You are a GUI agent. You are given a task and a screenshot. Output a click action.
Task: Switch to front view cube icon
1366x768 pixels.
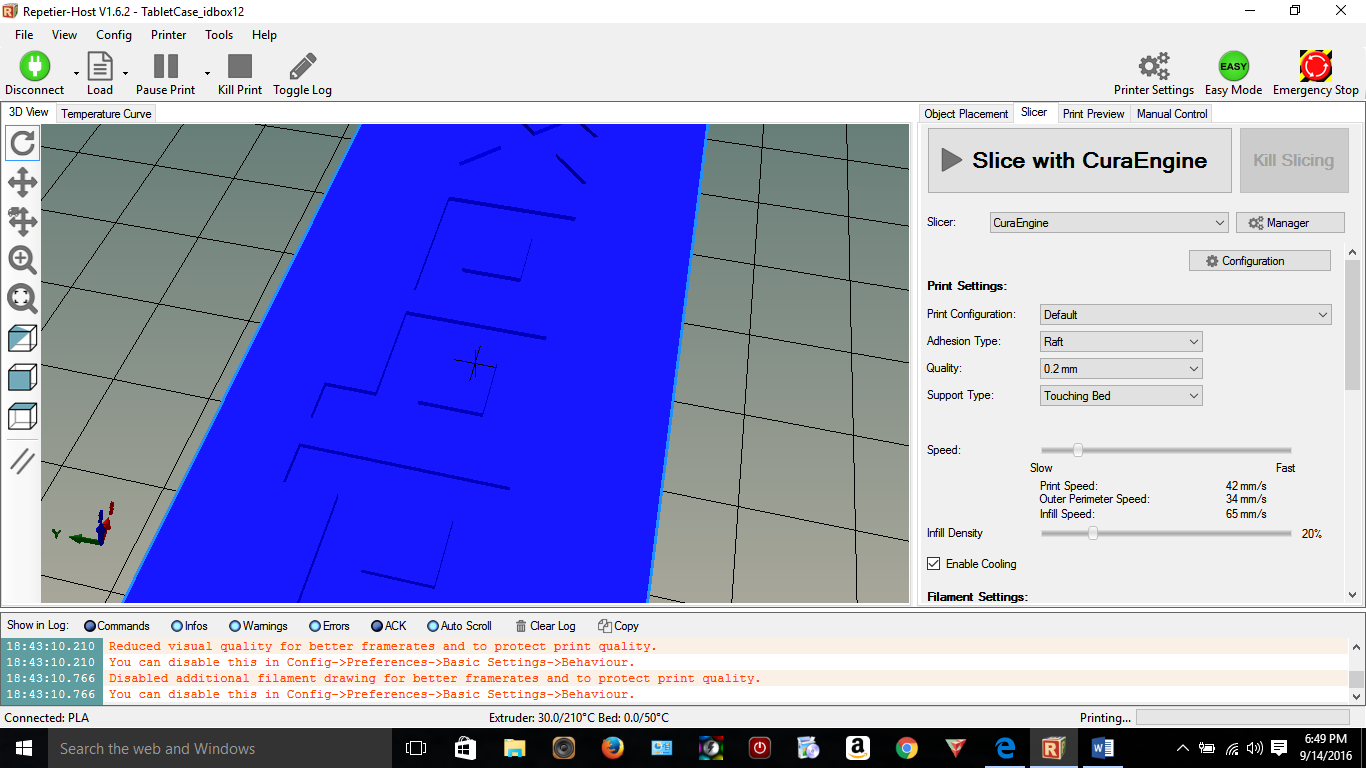pyautogui.click(x=22, y=377)
